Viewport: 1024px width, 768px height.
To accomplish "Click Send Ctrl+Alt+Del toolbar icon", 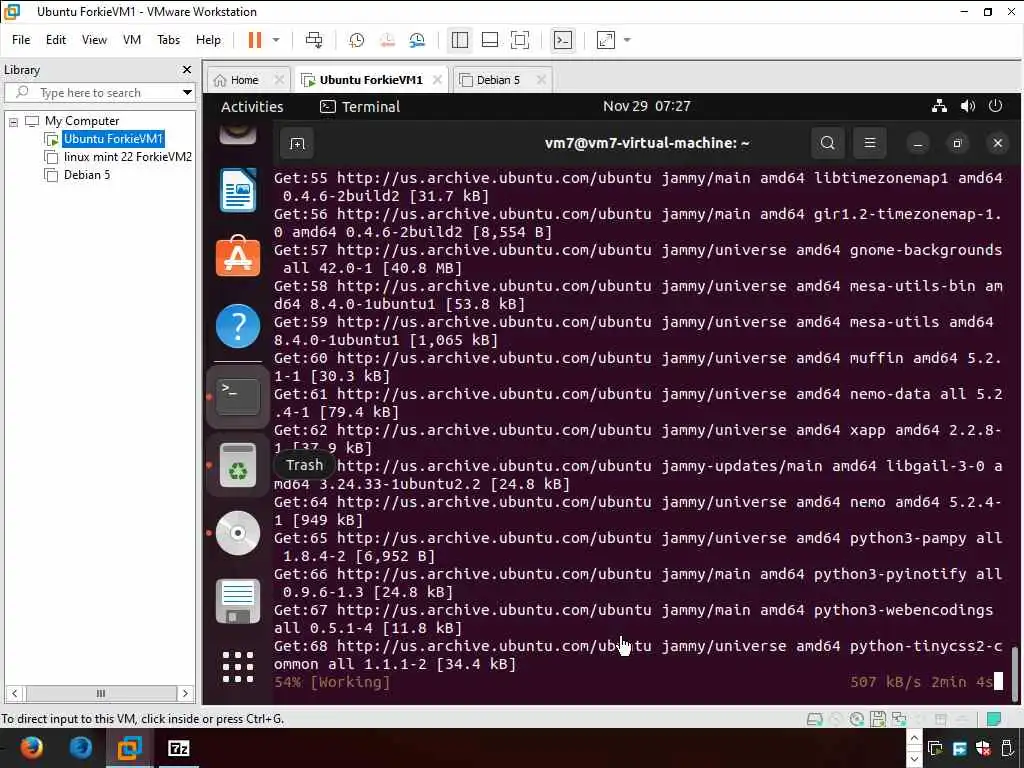I will pyautogui.click(x=314, y=40).
